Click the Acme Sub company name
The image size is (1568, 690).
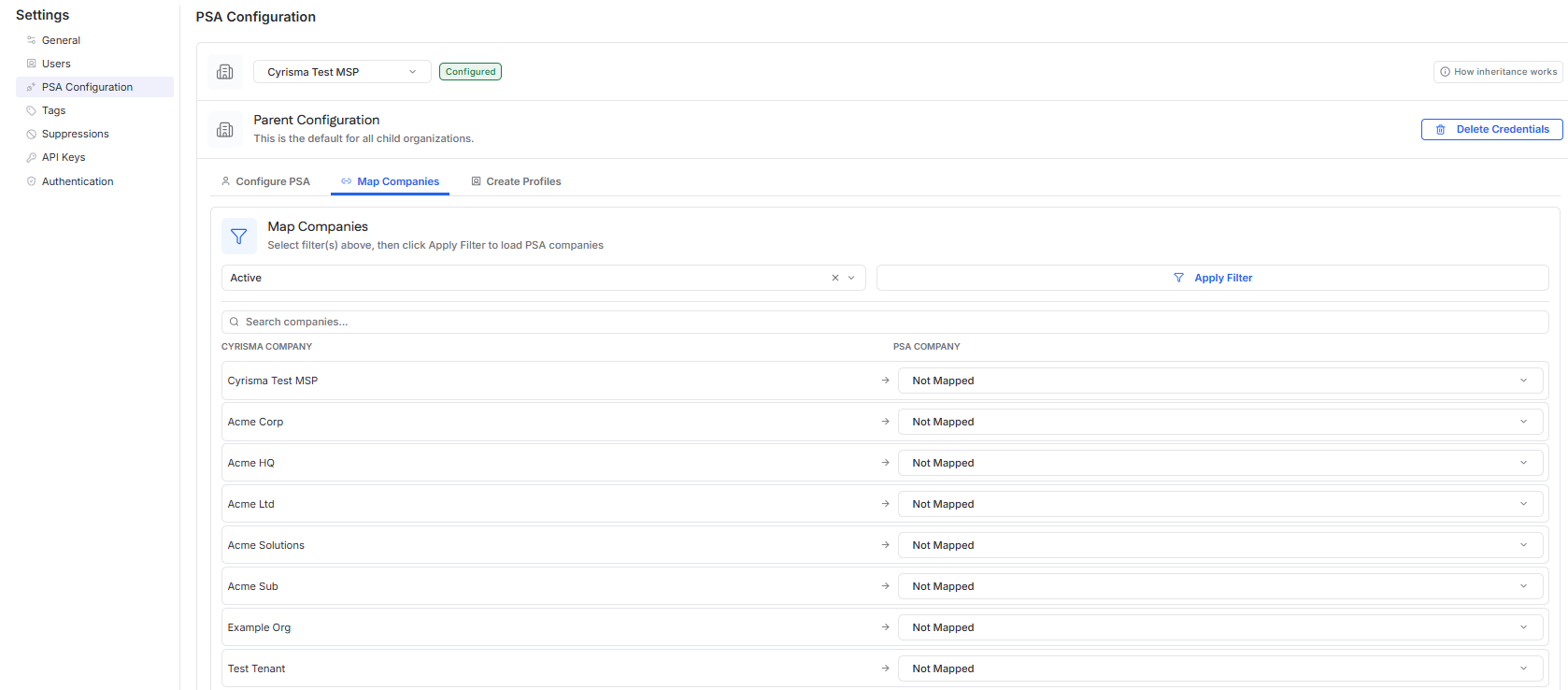[x=253, y=586]
